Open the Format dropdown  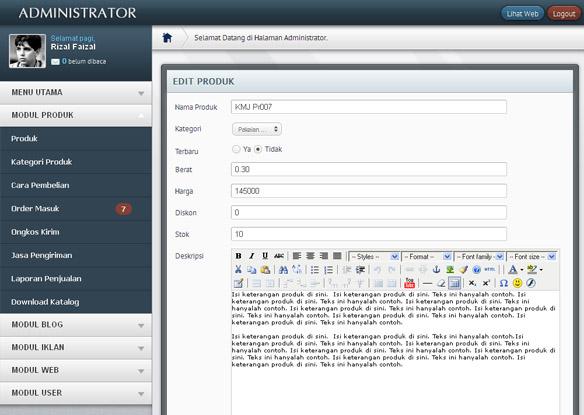(427, 256)
